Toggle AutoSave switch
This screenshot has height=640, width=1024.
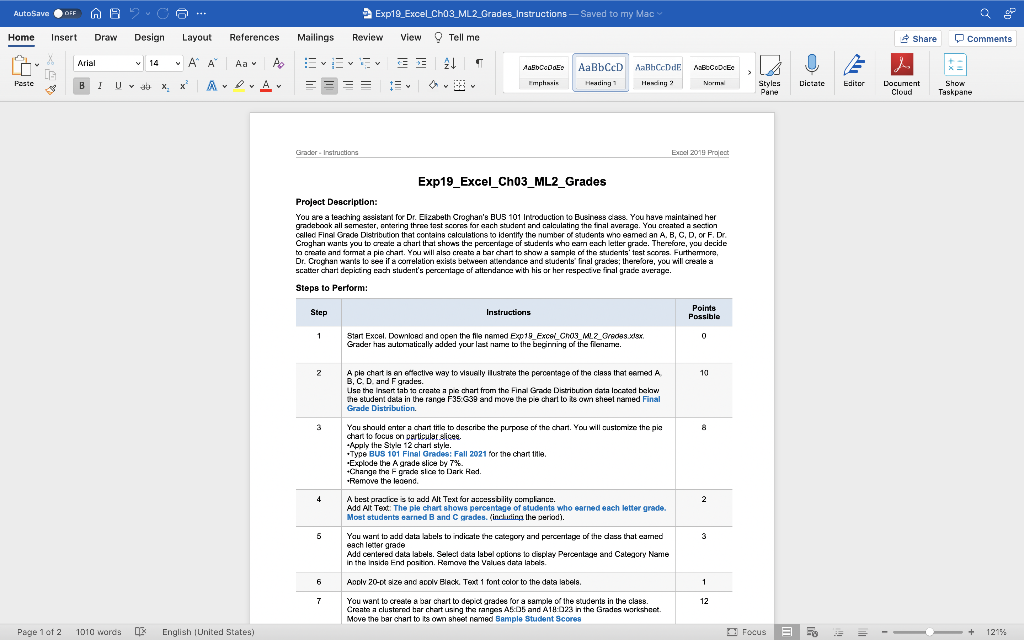tap(67, 13)
